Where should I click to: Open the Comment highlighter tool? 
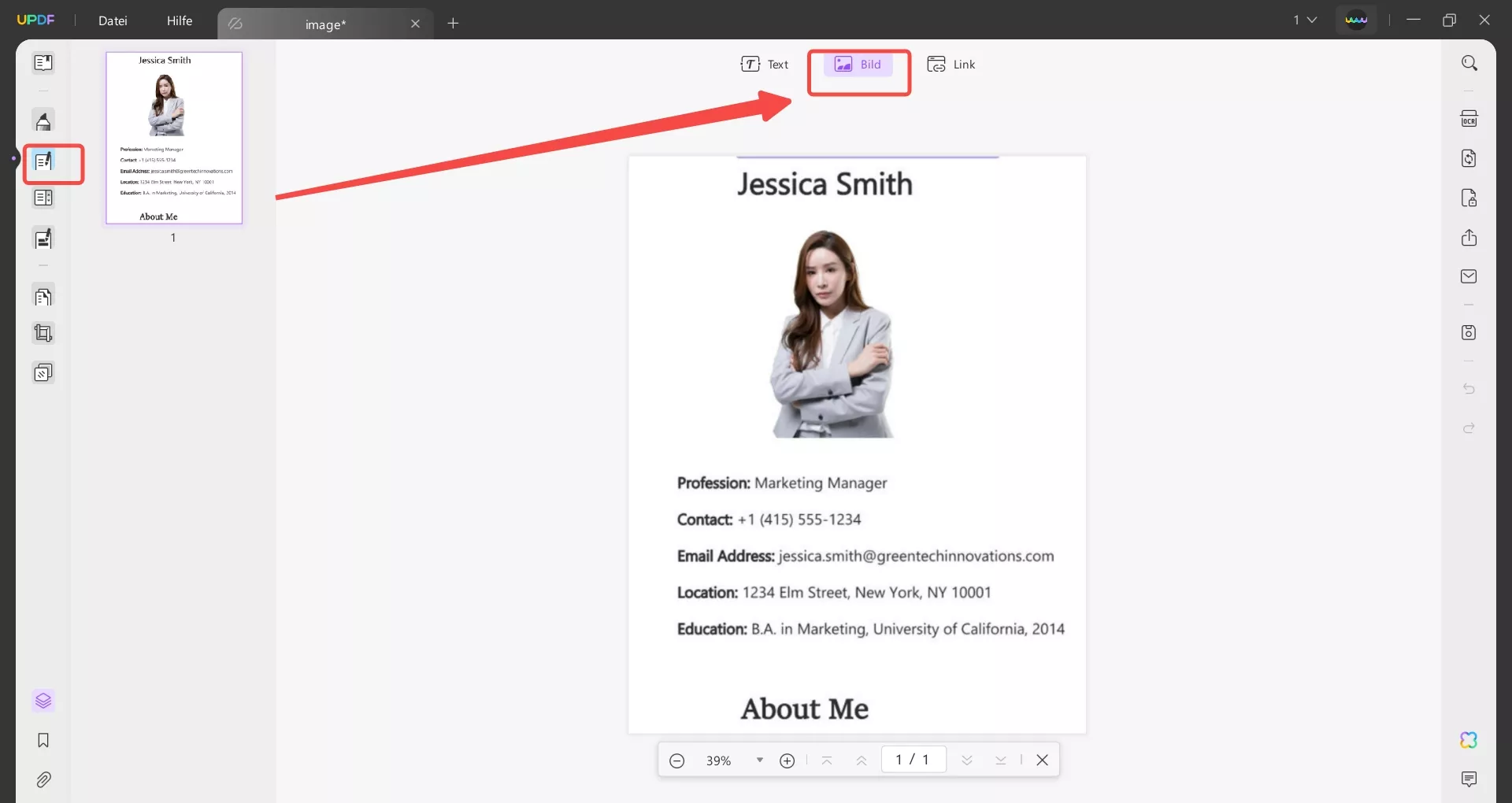pyautogui.click(x=43, y=121)
